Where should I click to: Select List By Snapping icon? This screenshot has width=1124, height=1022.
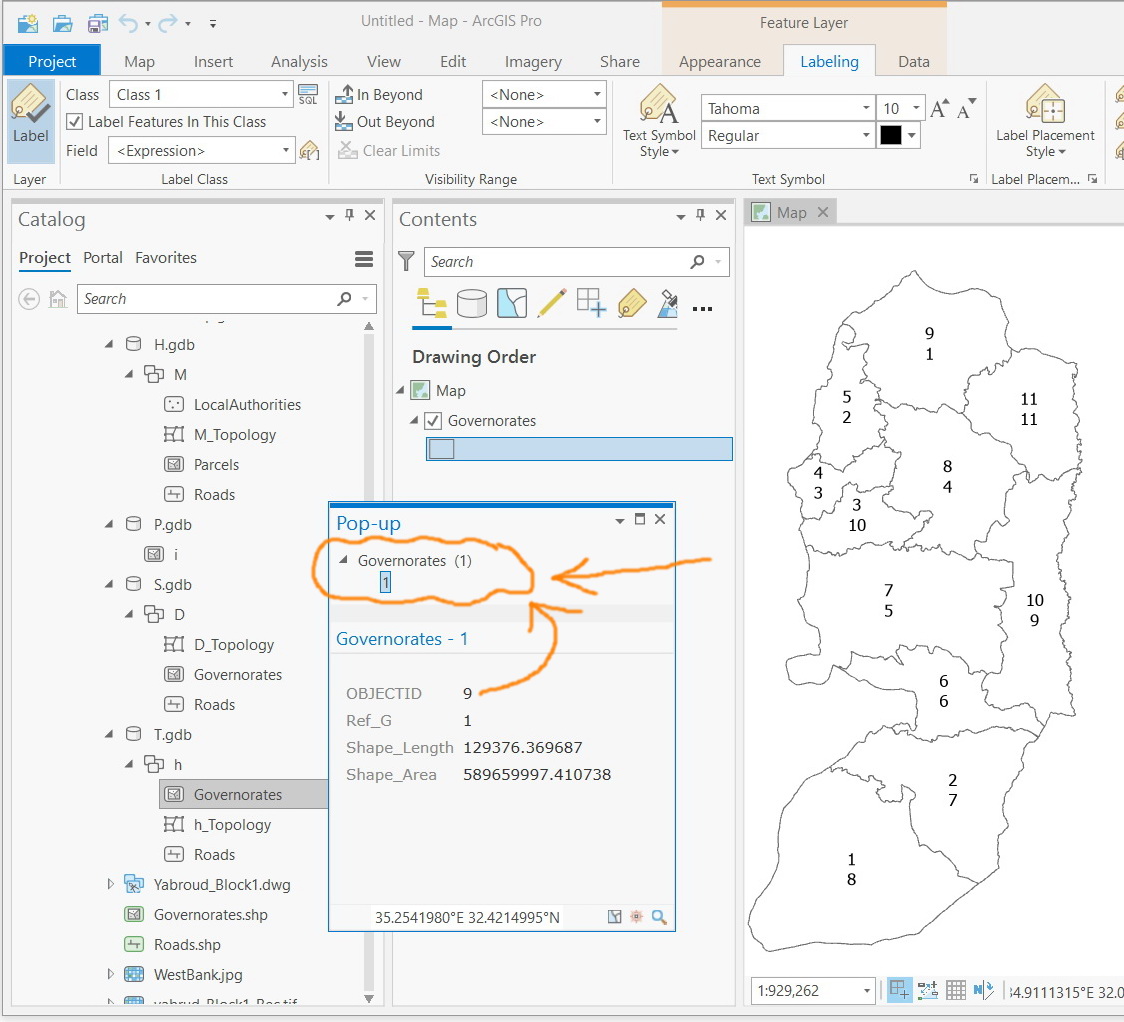(x=591, y=303)
